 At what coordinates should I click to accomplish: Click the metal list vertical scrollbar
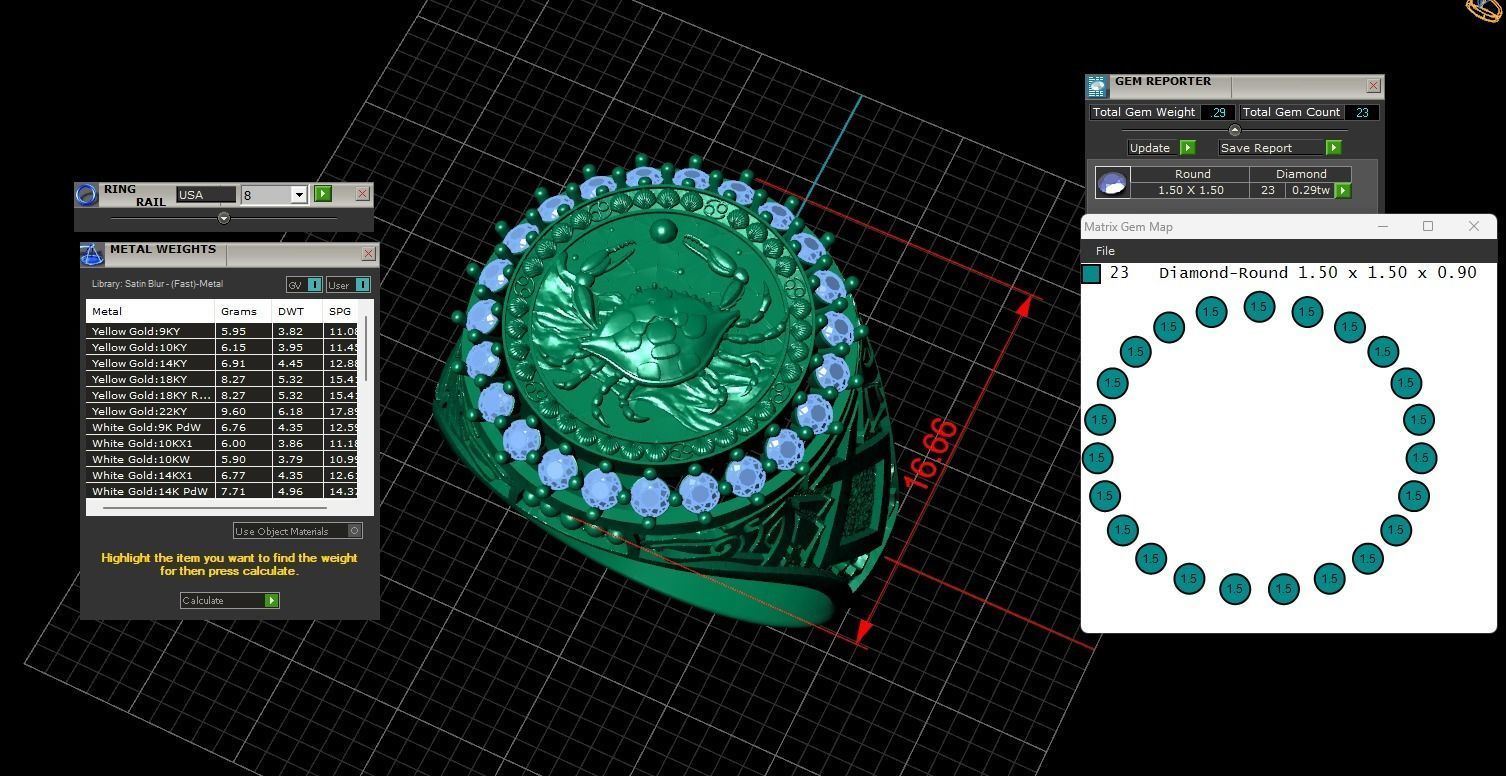367,348
